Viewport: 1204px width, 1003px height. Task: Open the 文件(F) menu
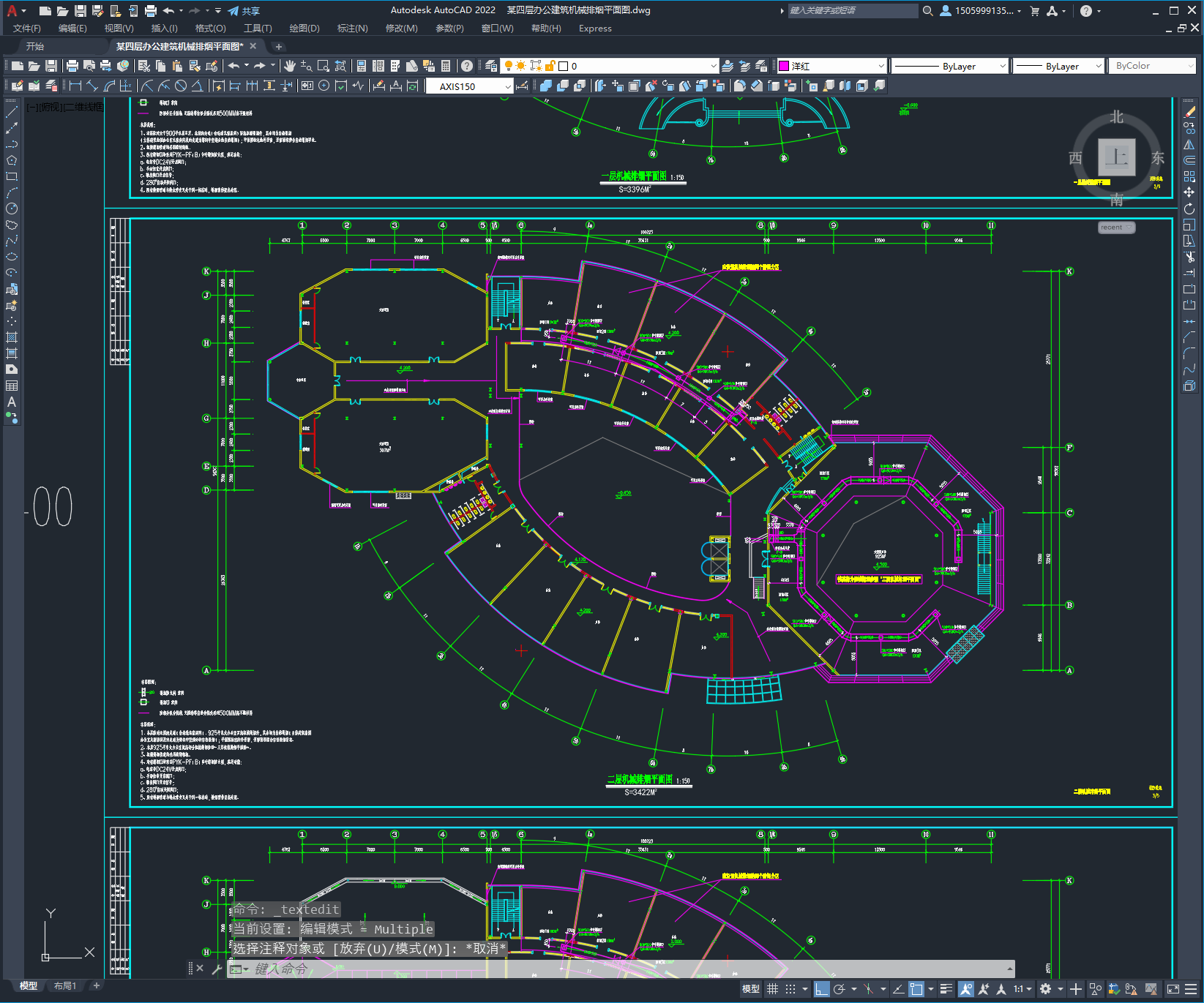pos(27,29)
